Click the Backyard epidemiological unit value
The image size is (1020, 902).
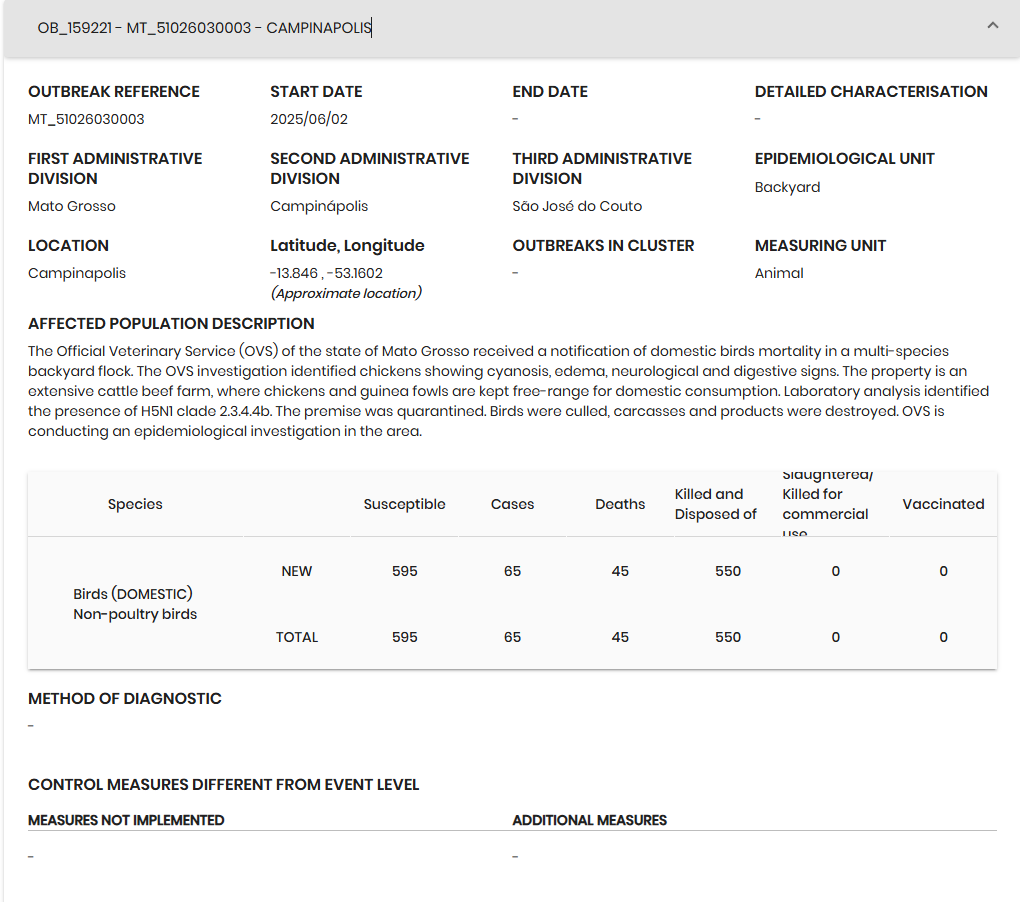(787, 187)
